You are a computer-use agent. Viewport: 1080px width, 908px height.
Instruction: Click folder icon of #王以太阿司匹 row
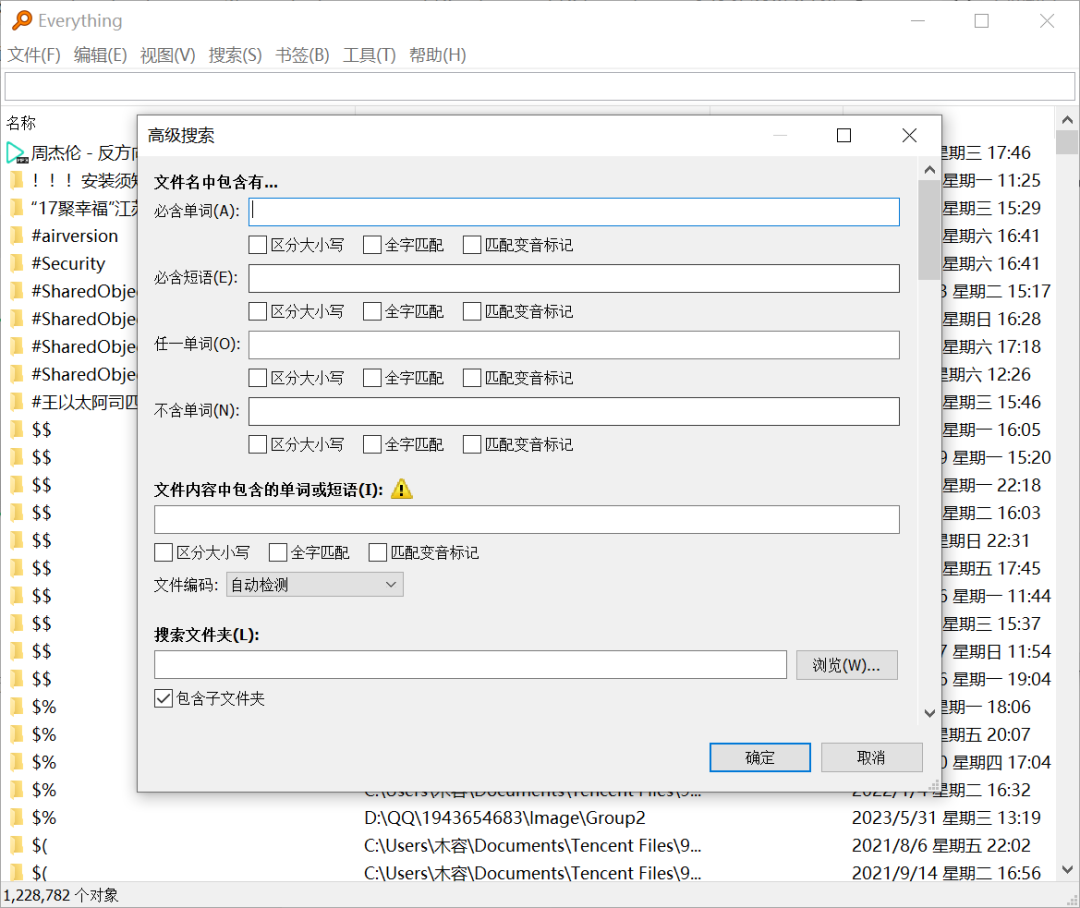point(17,402)
